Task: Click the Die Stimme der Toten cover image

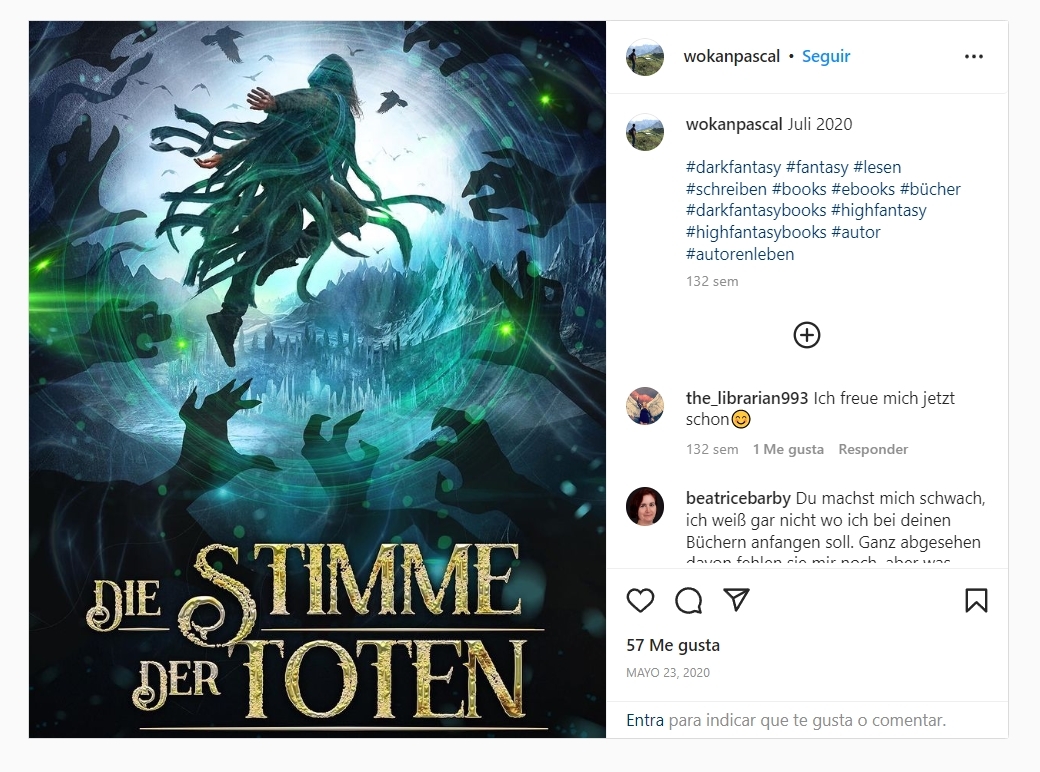Action: tap(317, 379)
